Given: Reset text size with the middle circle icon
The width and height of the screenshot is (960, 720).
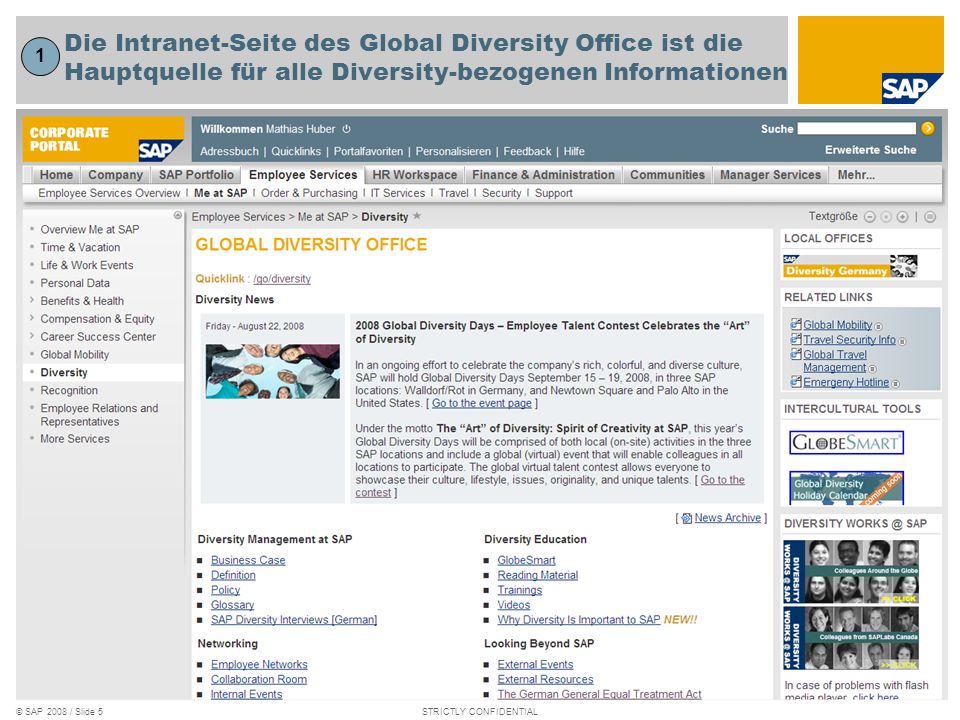Looking at the screenshot, I should [886, 217].
